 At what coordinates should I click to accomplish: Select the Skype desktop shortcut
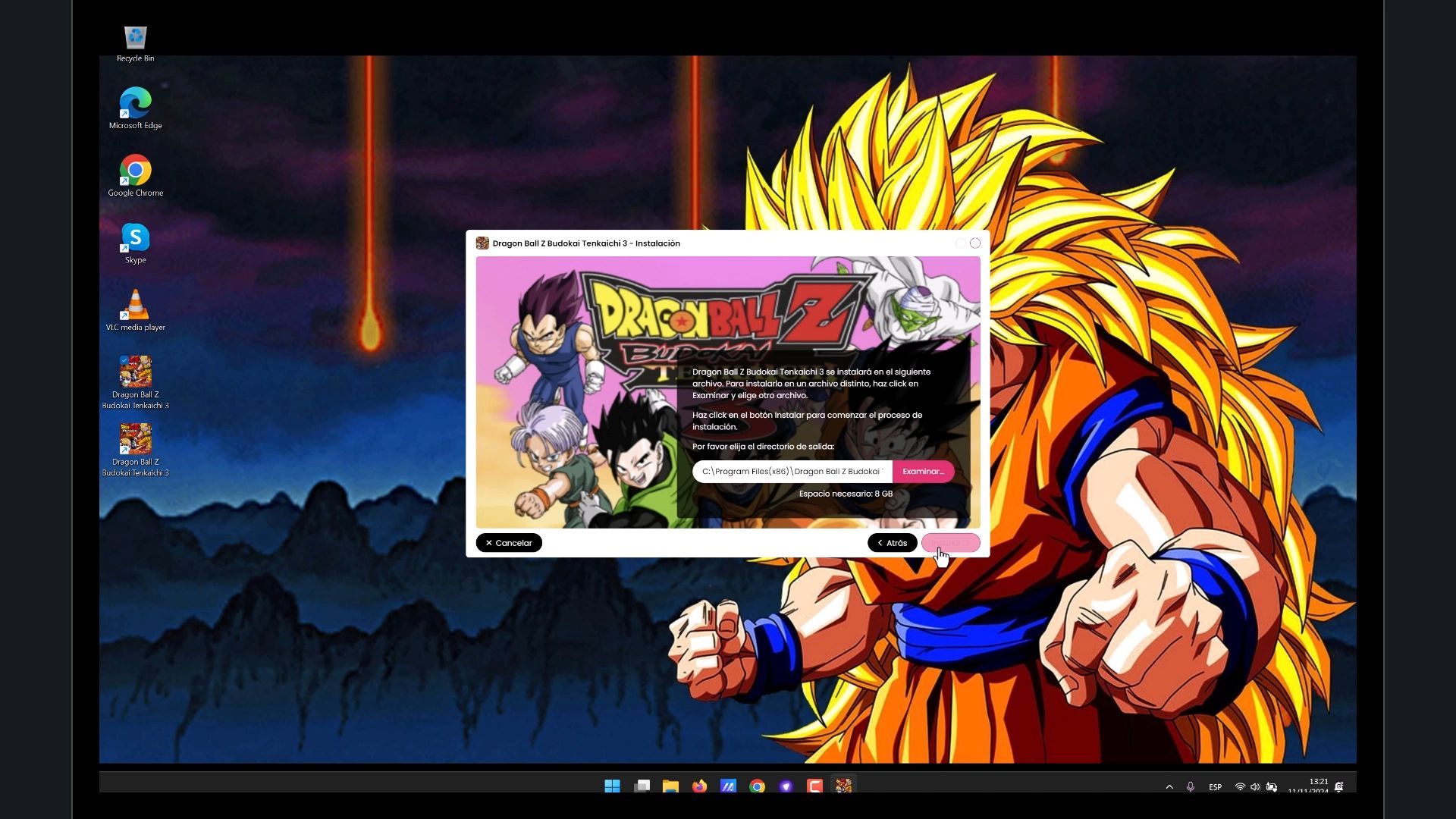[x=136, y=243]
